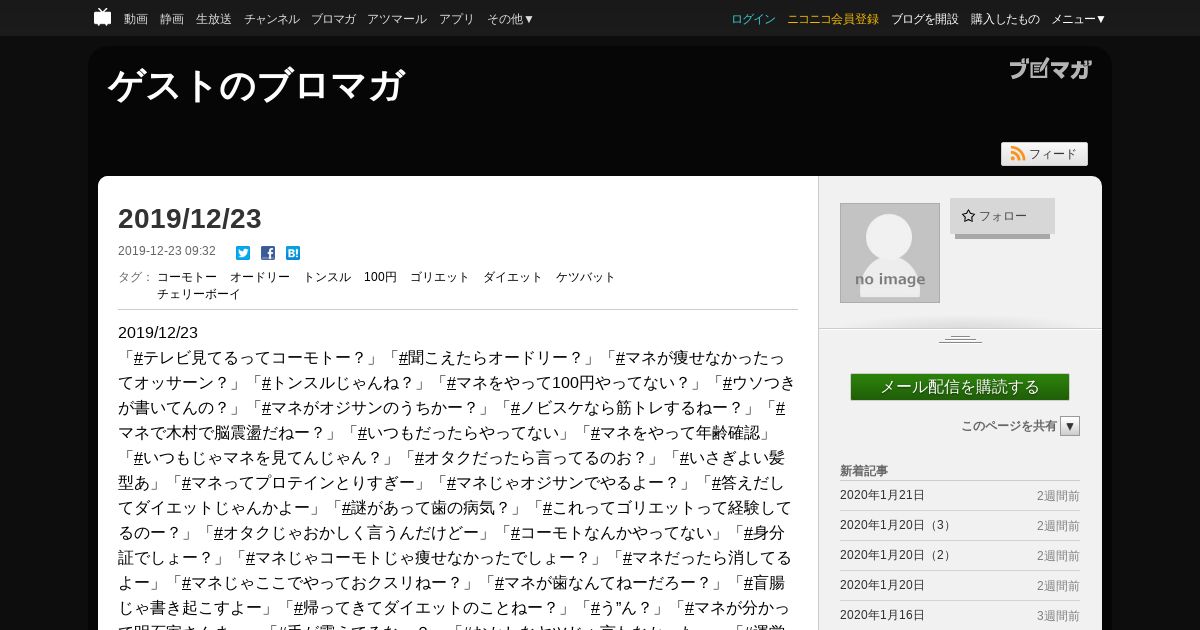Viewport: 1200px width, 630px height.
Task: Open 動画 in the top navigation
Action: 136,19
